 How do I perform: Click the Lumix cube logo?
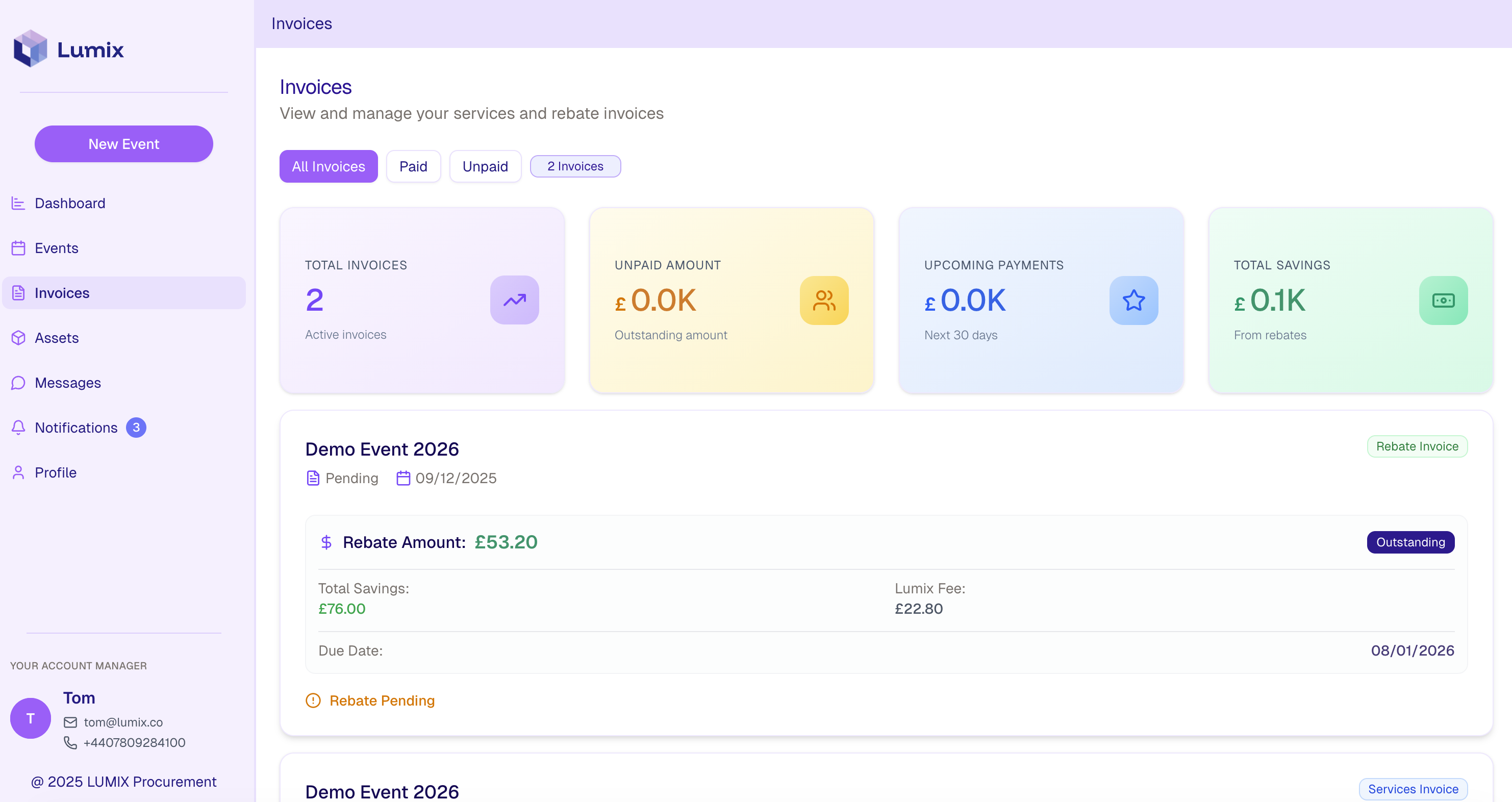(x=31, y=49)
